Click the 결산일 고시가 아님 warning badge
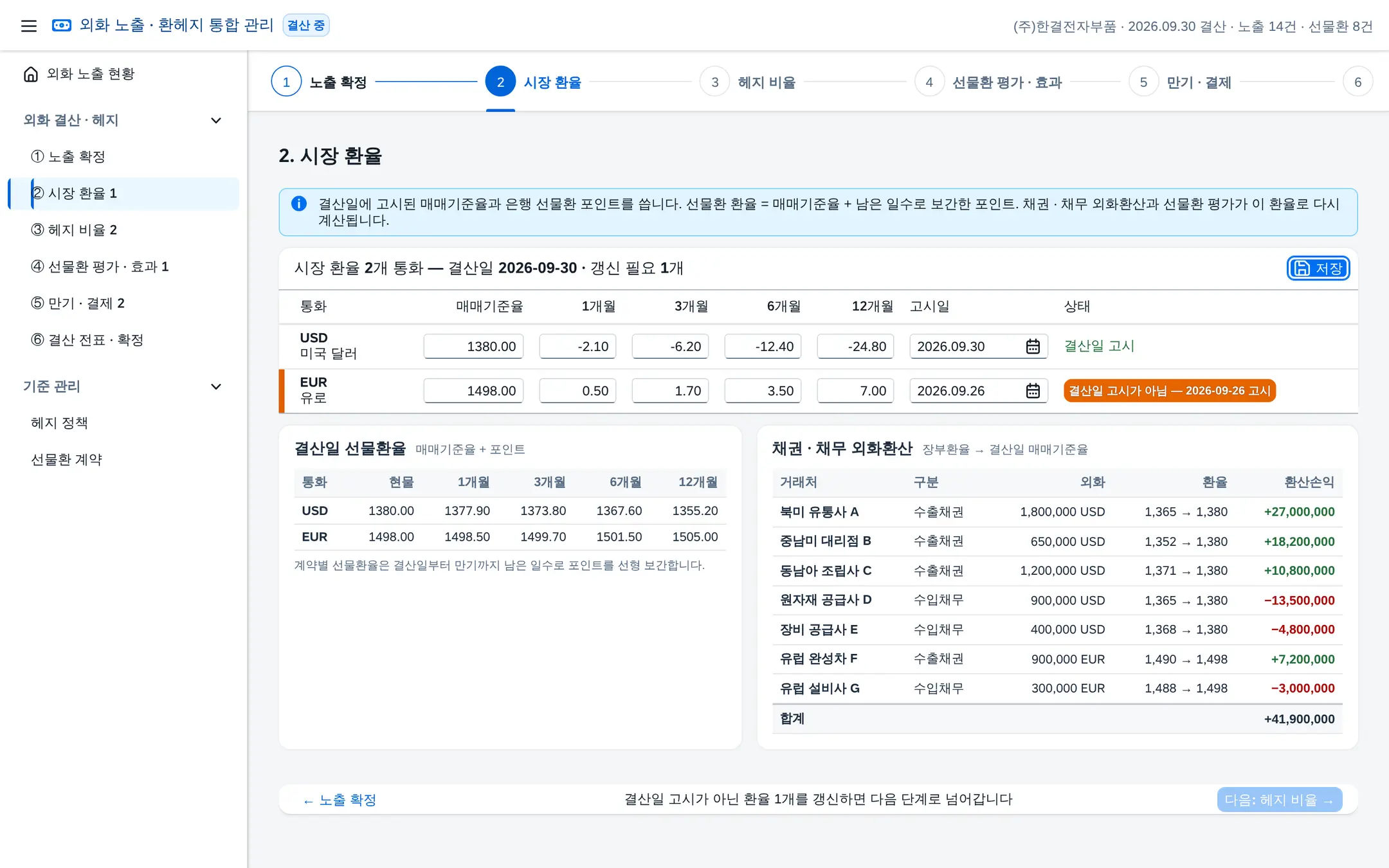This screenshot has height=868, width=1389. coord(1169,391)
